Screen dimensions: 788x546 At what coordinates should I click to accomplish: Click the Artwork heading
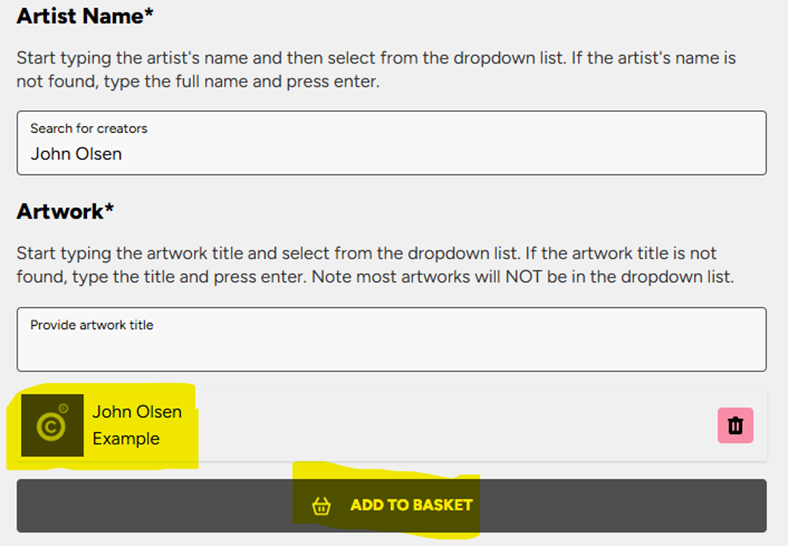65,211
